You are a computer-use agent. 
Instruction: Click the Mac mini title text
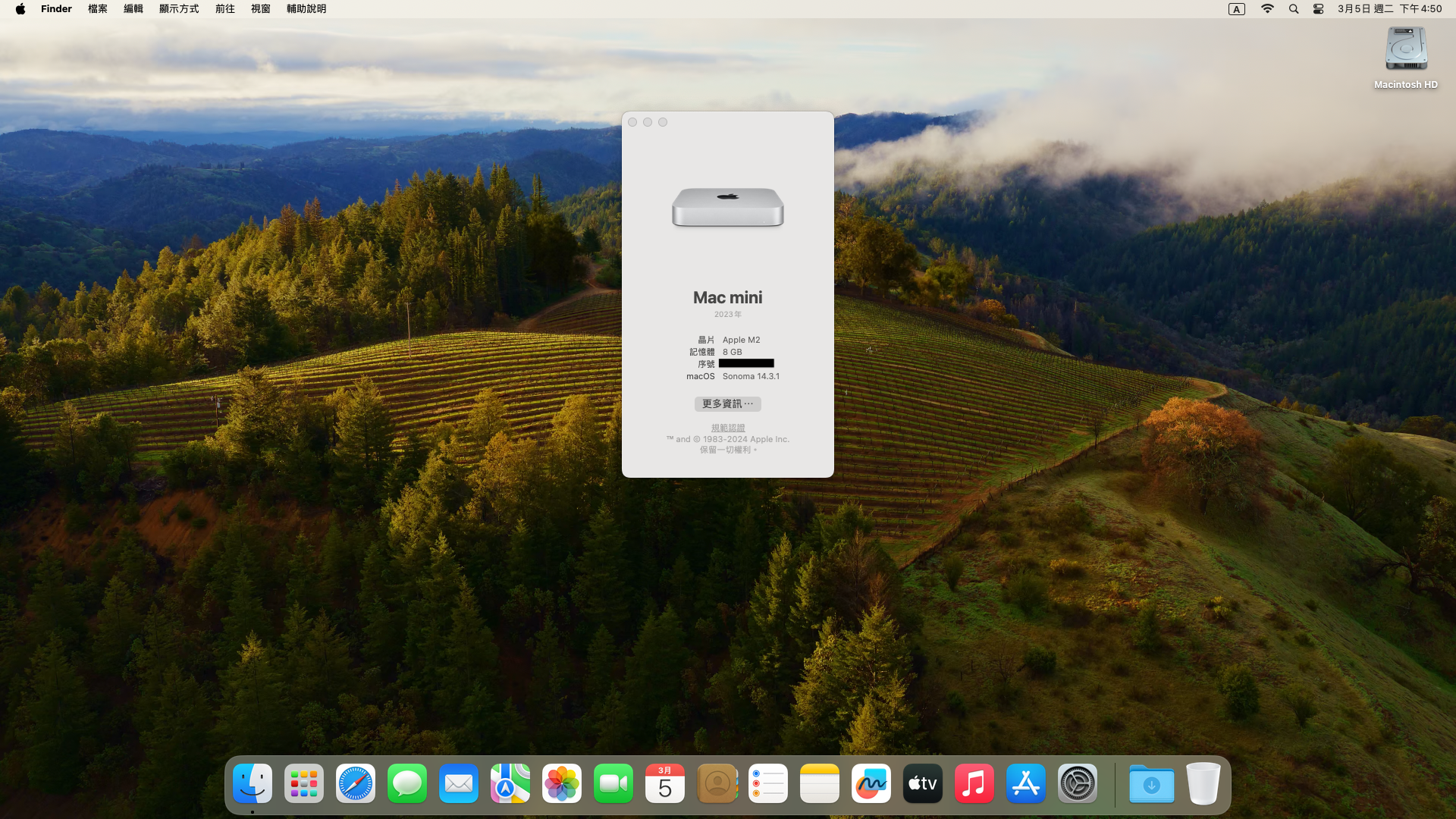pyautogui.click(x=728, y=298)
